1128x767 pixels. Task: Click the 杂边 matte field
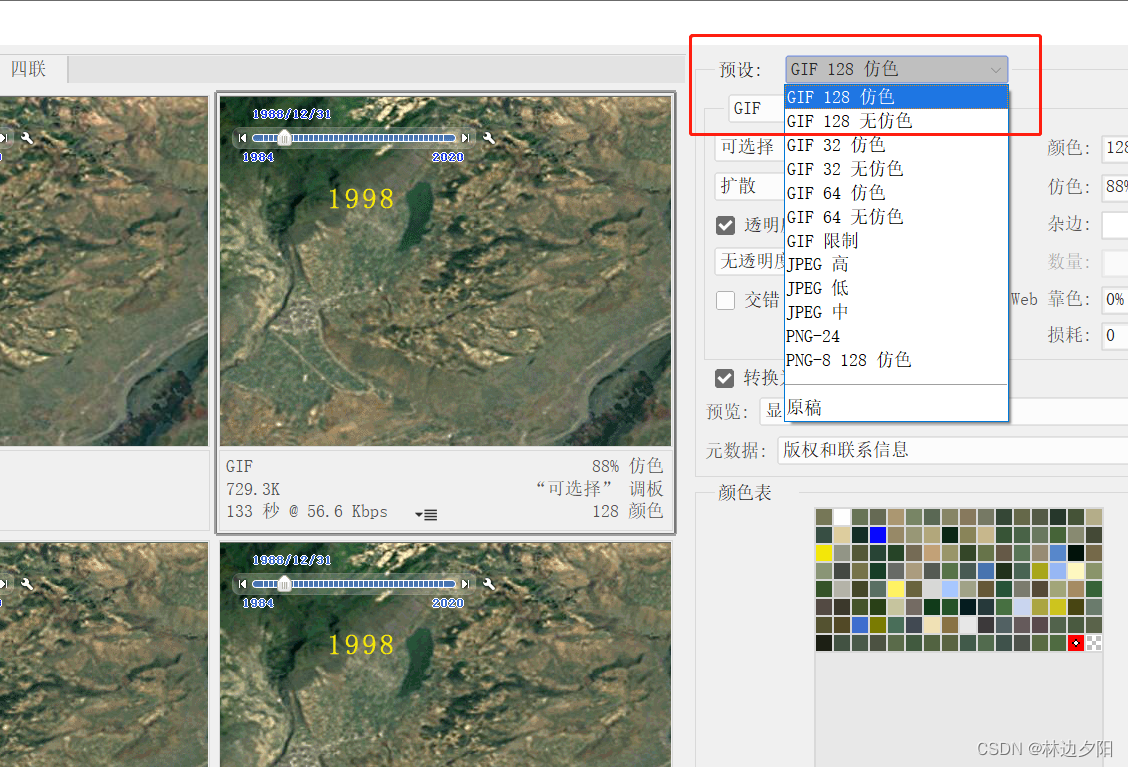[x=1115, y=224]
